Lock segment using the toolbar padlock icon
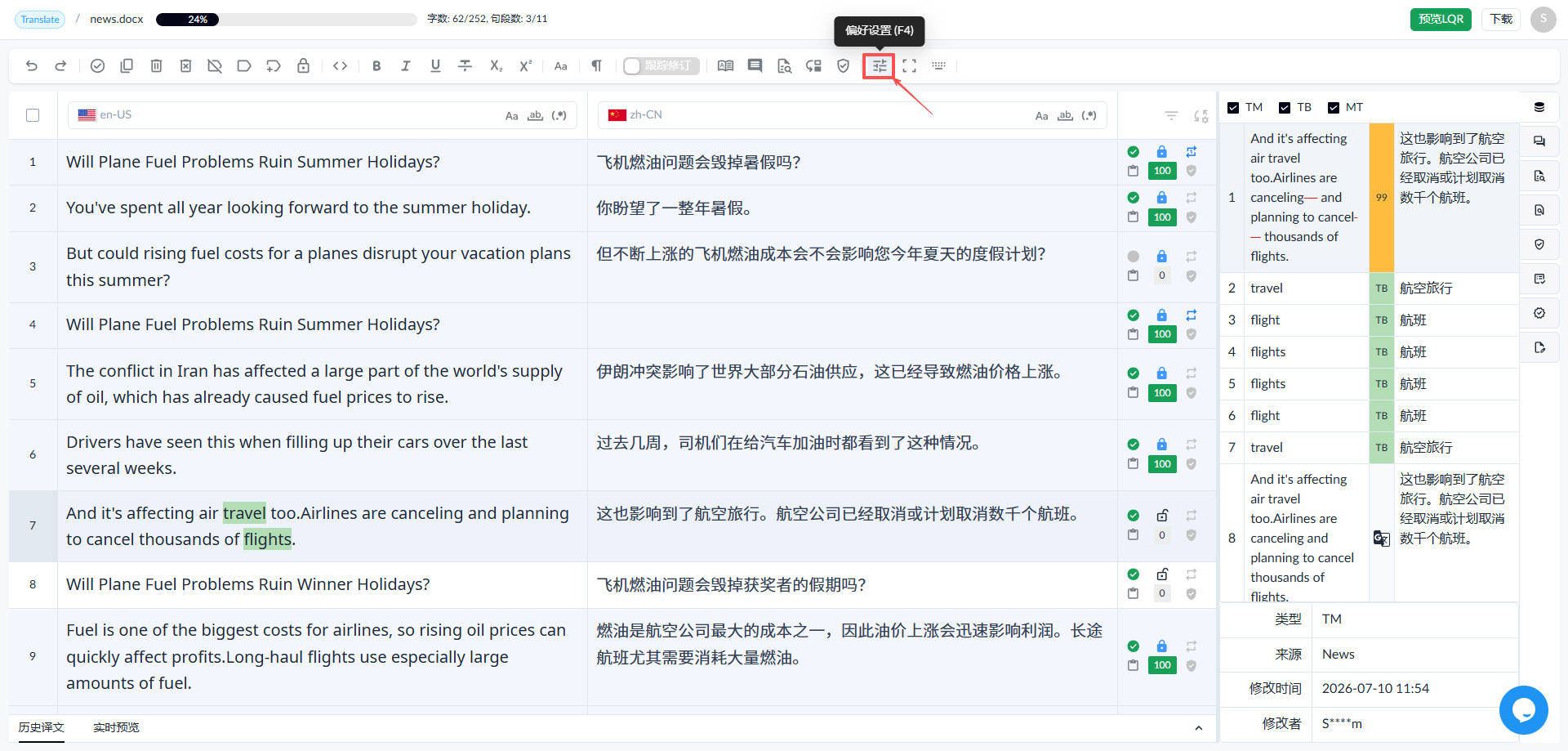The width and height of the screenshot is (1568, 751). point(303,66)
